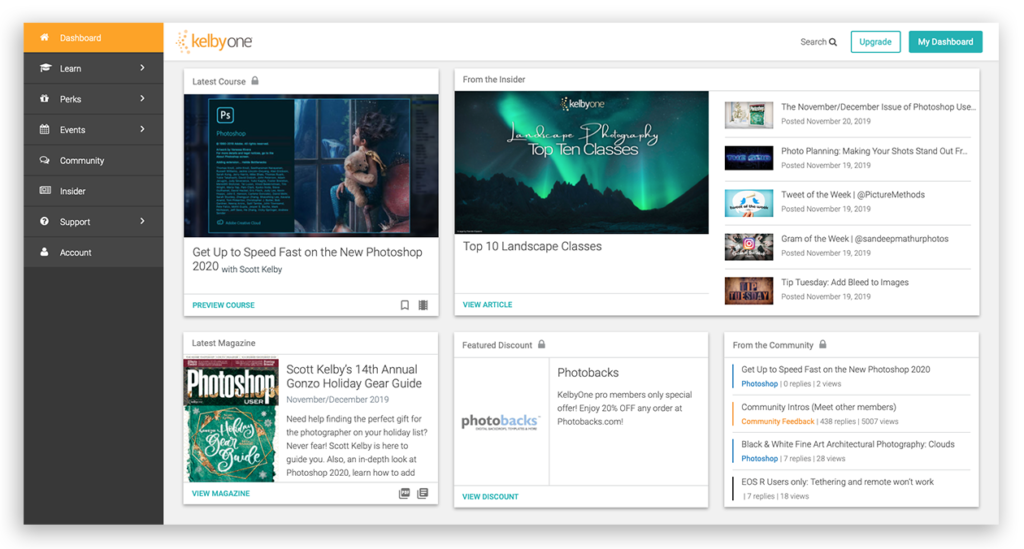
Task: Open community thread 'Get Up to Speed Fast on the New Photoshop 2020'
Action: click(835, 369)
